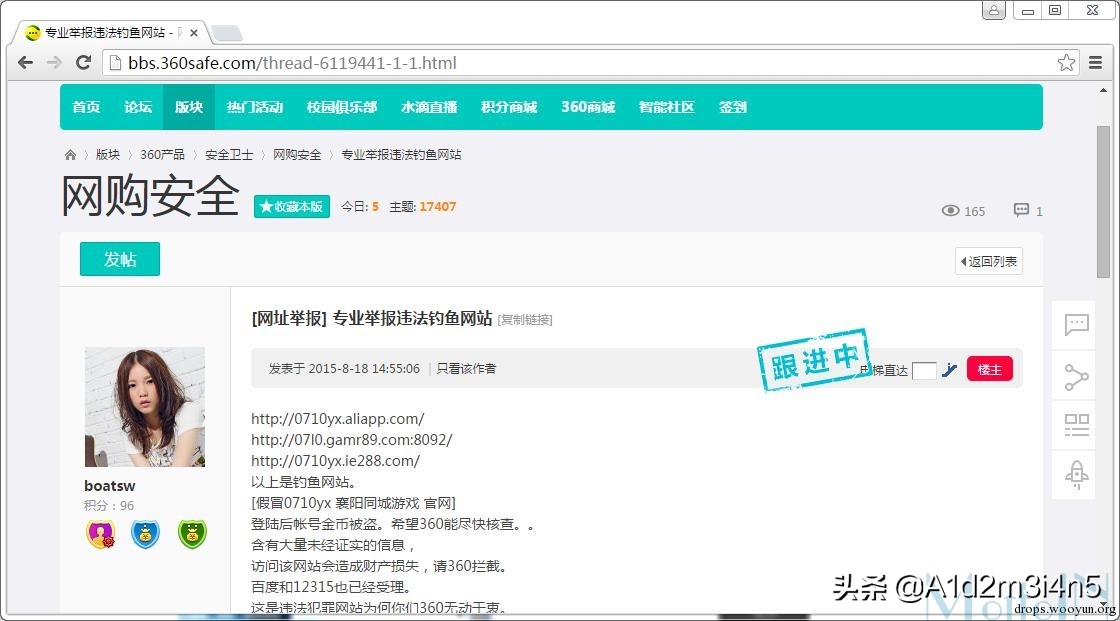The width and height of the screenshot is (1120, 621).
Task: Click the replies comment icon
Action: point(1021,210)
